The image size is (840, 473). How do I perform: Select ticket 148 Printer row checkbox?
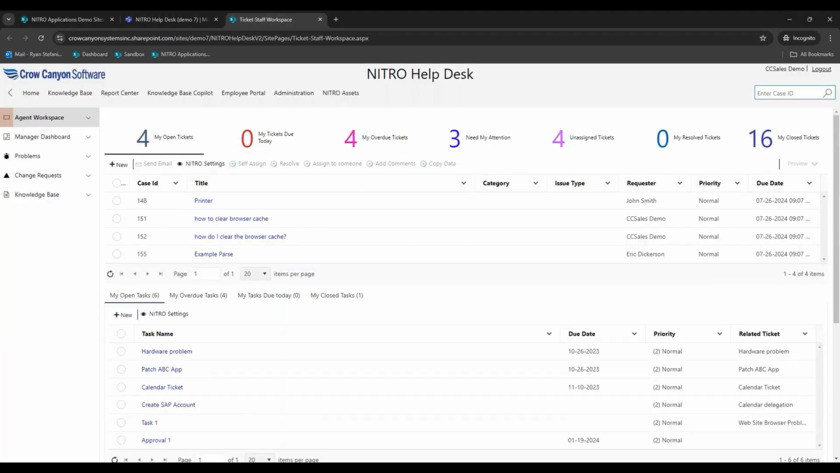[116, 201]
